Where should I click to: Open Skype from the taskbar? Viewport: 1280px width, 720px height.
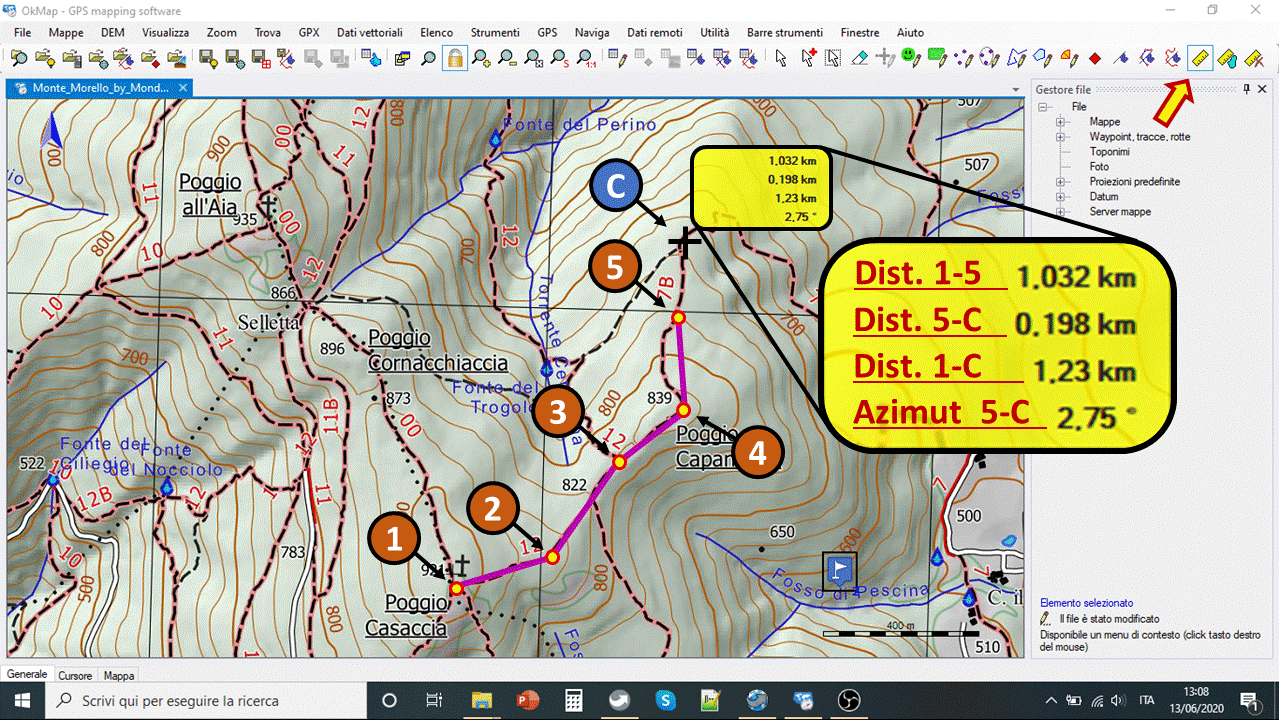[x=665, y=700]
